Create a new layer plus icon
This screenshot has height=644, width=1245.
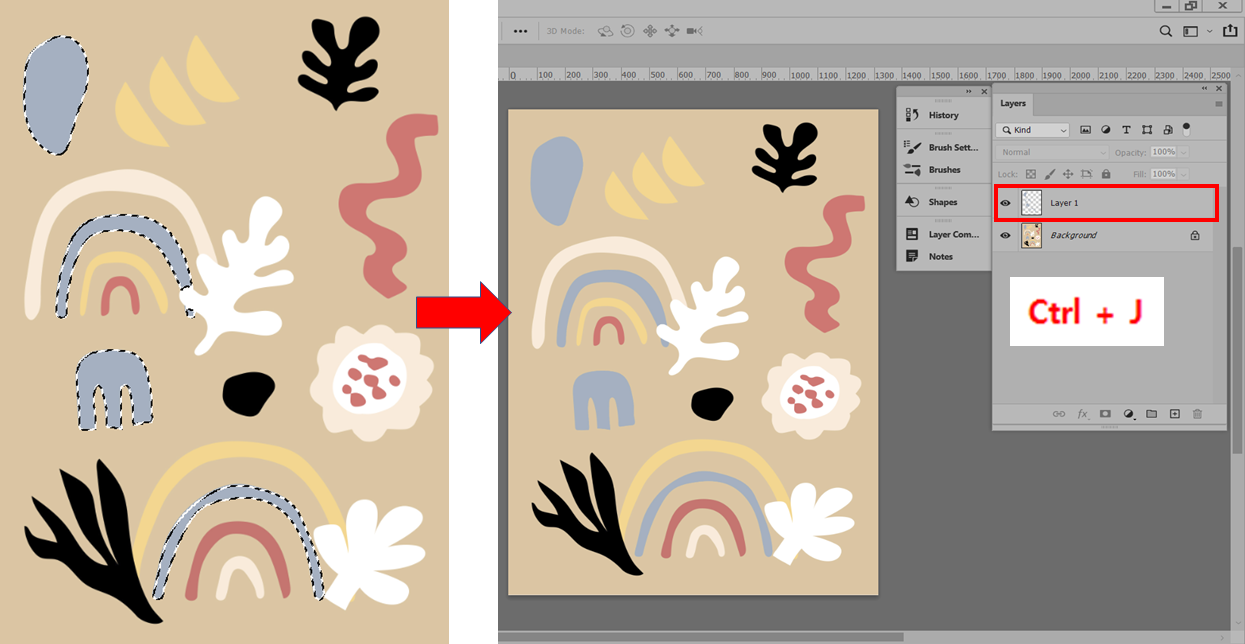[x=1175, y=414]
